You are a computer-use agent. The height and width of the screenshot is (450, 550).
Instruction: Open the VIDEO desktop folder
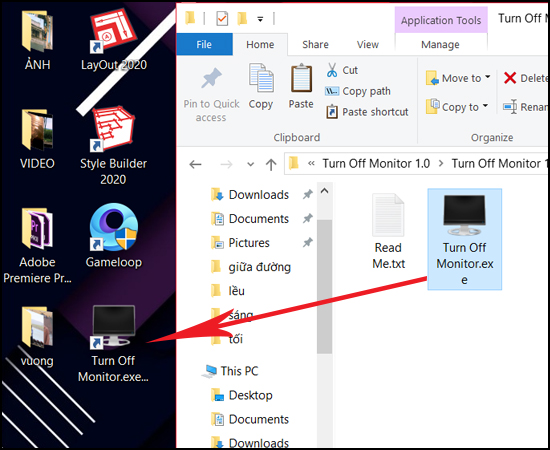click(x=37, y=139)
